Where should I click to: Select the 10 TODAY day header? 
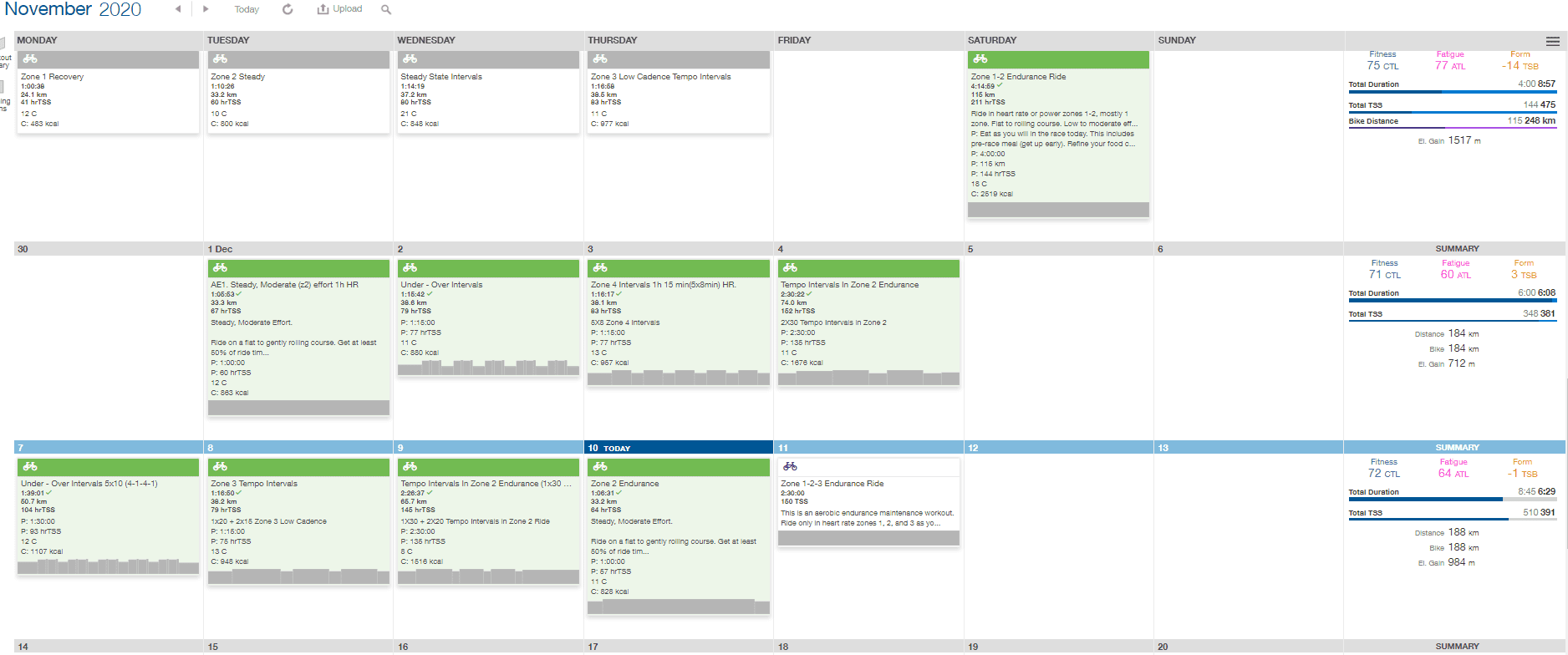pyautogui.click(x=679, y=448)
